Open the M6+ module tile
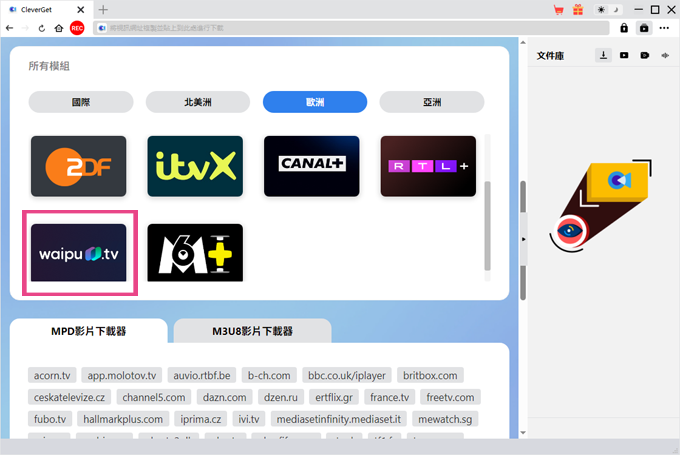This screenshot has height=455, width=680. pos(195,253)
